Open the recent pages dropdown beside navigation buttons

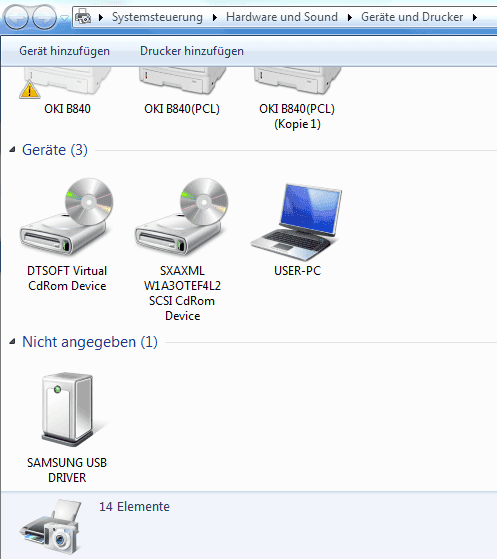click(x=64, y=17)
